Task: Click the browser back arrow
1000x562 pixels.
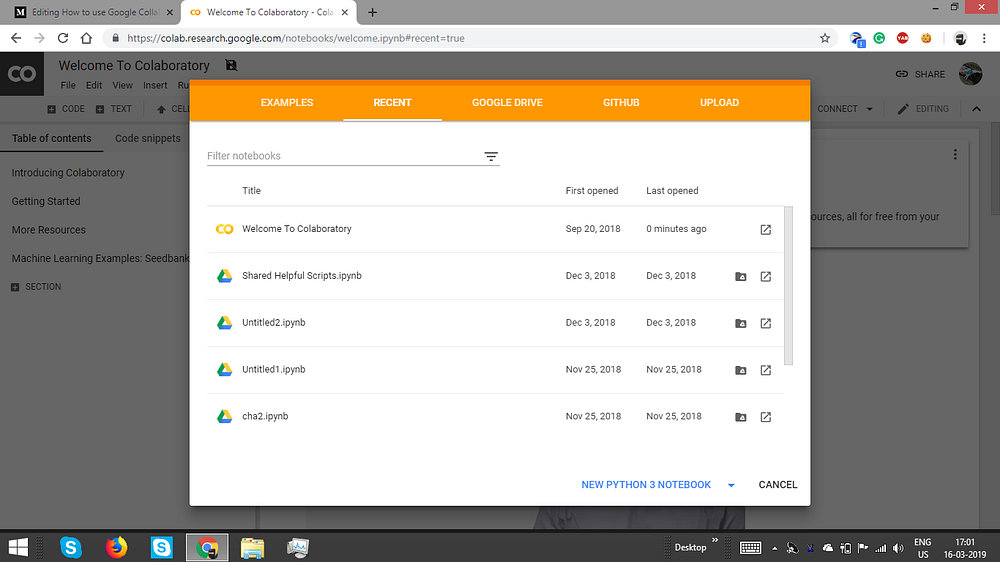Action: click(16, 38)
